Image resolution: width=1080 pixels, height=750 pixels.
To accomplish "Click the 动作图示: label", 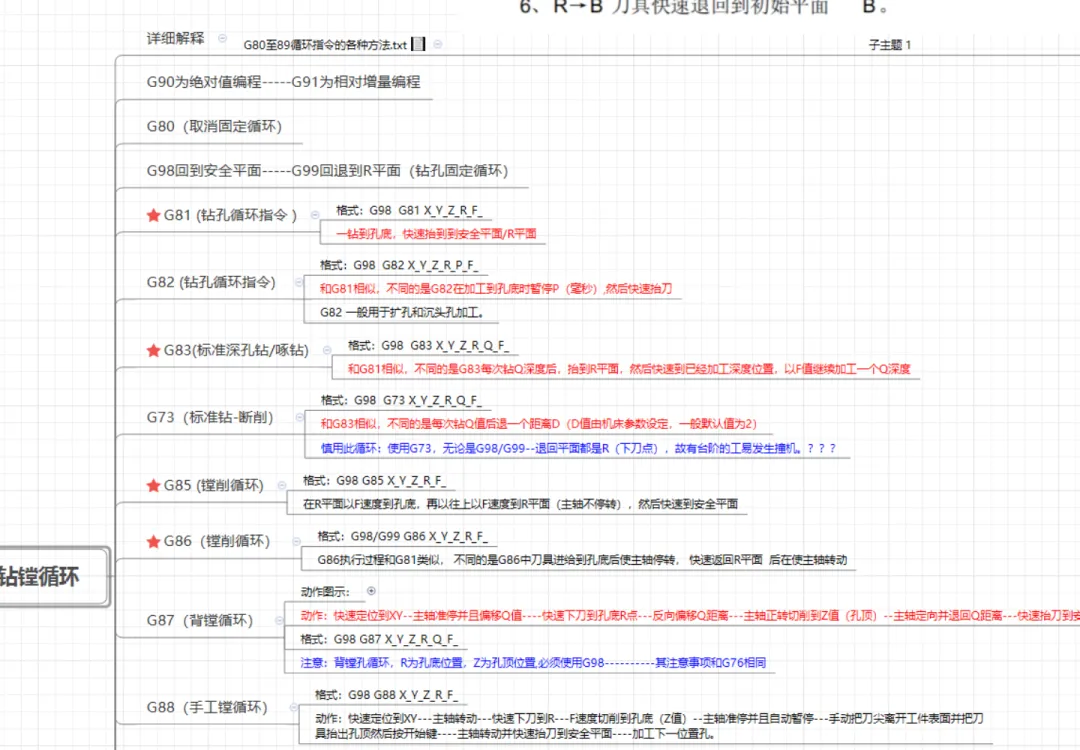I will point(326,592).
